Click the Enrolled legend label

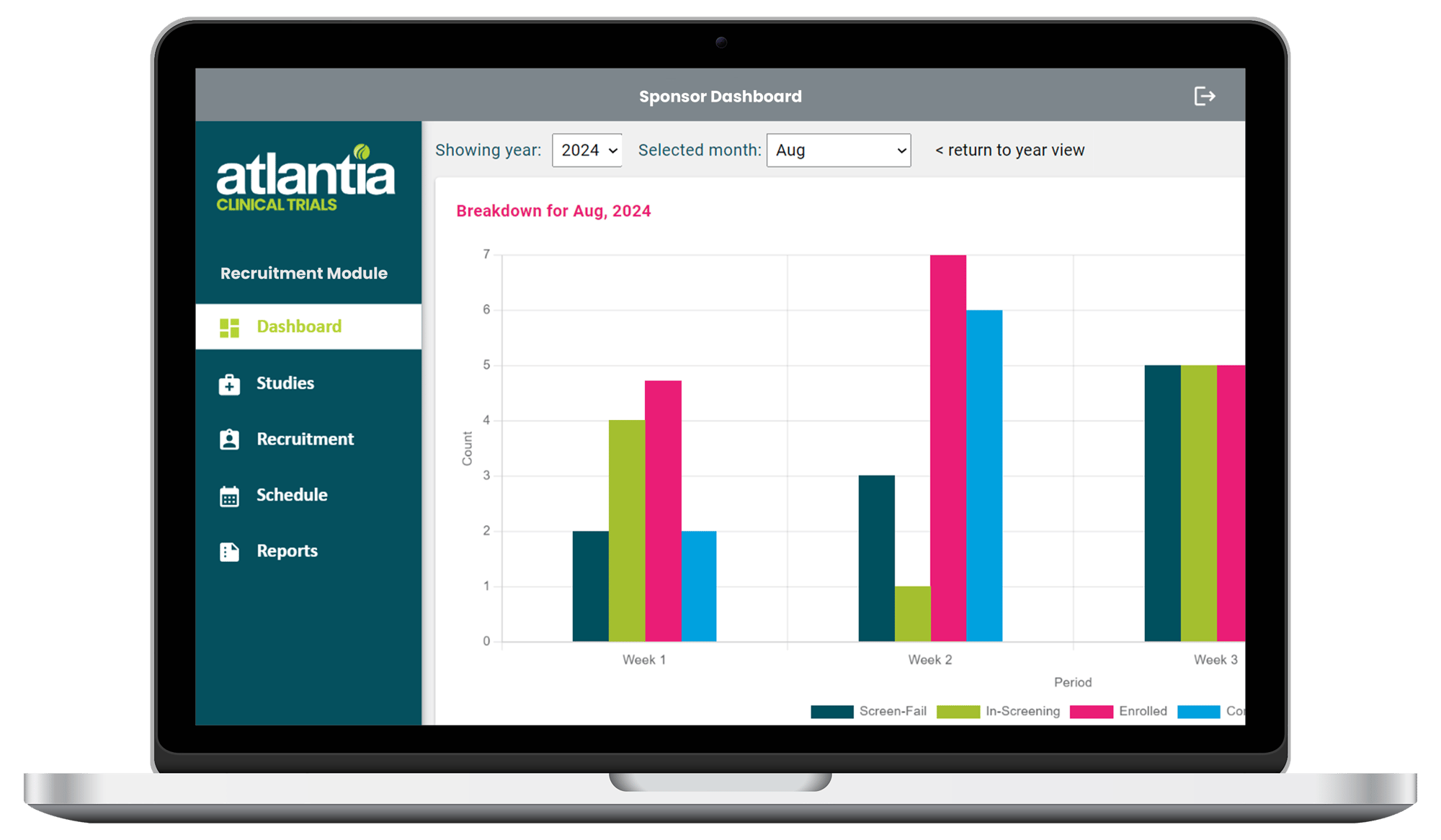(x=1143, y=711)
